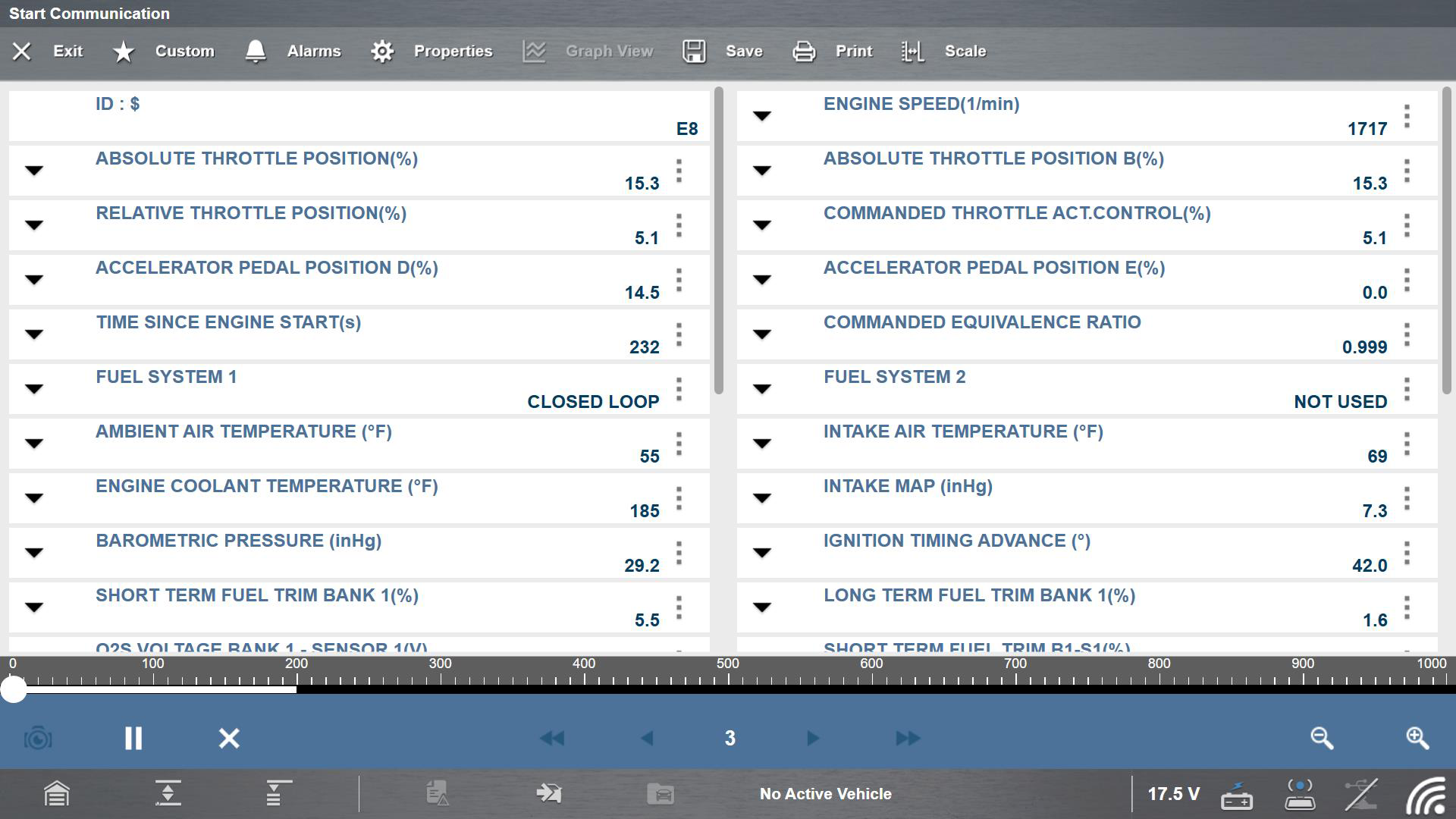This screenshot has height=819, width=1456.
Task: Click the zoom out magnifier icon
Action: click(1322, 738)
